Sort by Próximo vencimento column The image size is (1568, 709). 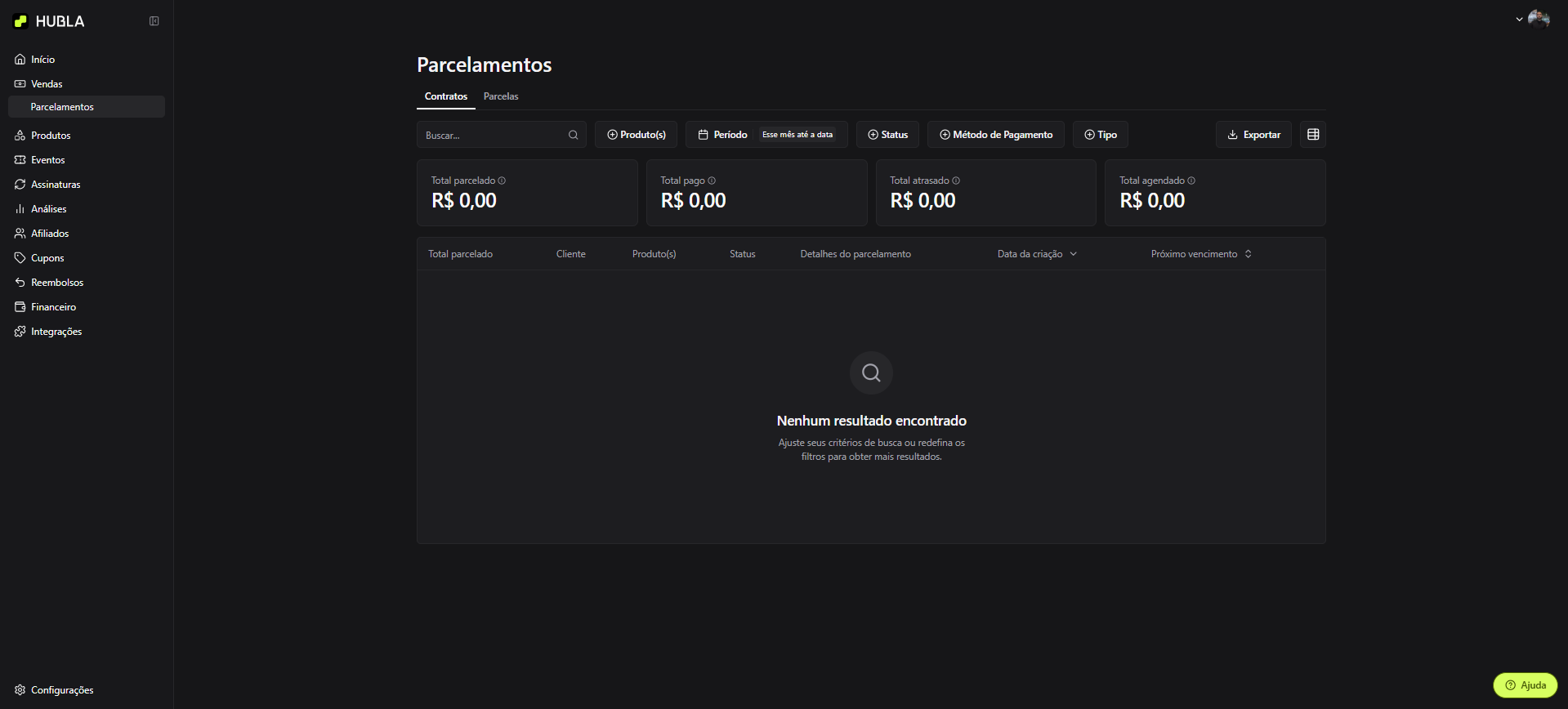[1200, 254]
